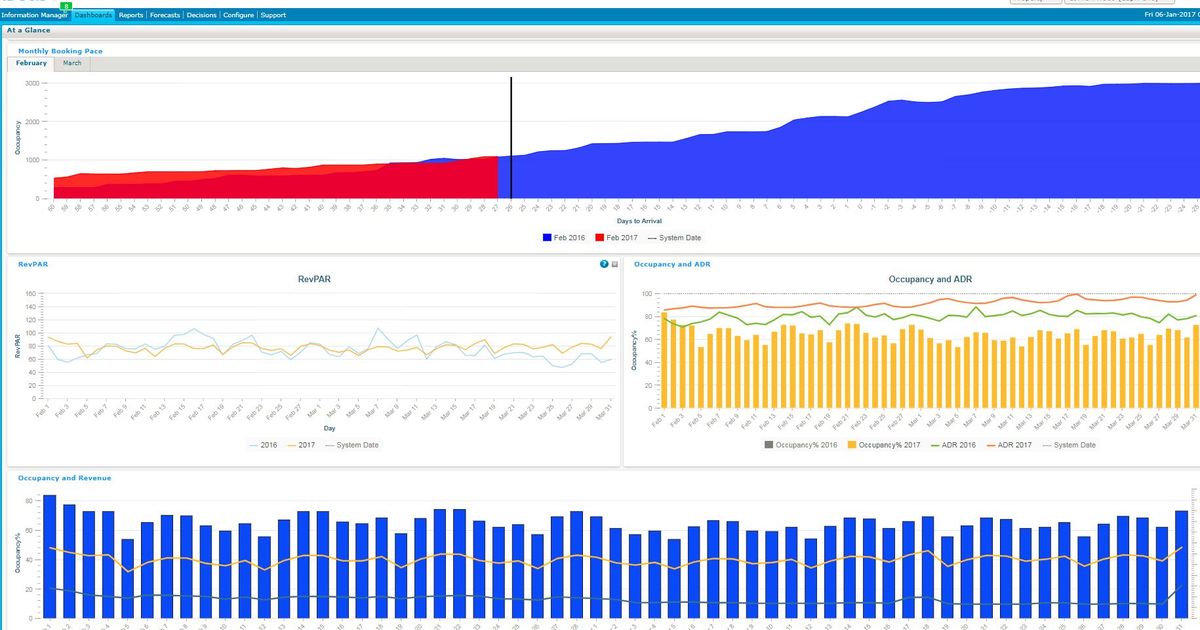Open the Forecasts menu
Screen dimensions: 1200x630
click(165, 15)
